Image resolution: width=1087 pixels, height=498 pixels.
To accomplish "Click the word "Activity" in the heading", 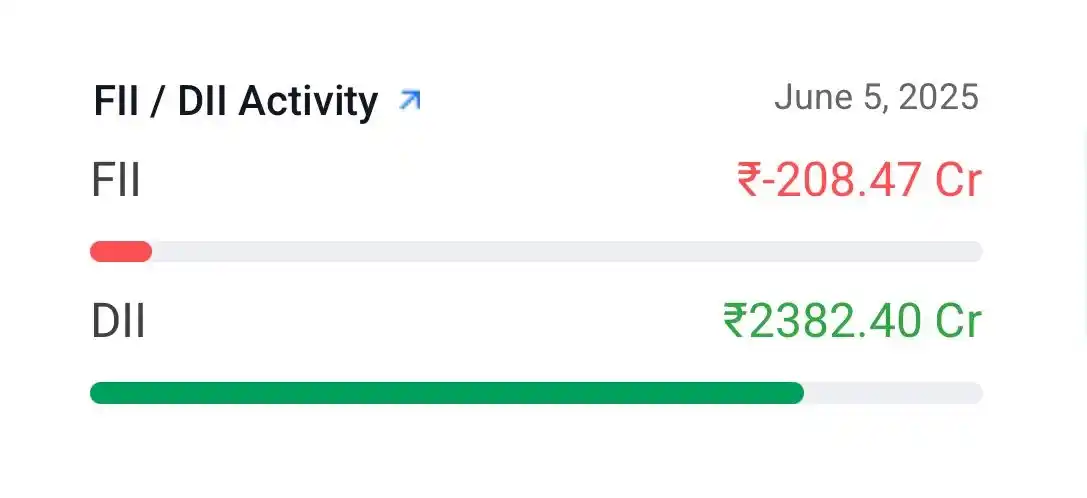I will tap(308, 101).
